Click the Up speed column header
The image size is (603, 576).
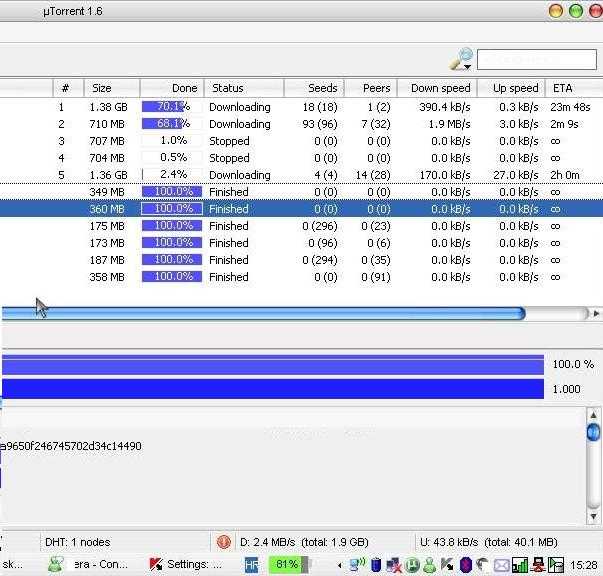513,88
